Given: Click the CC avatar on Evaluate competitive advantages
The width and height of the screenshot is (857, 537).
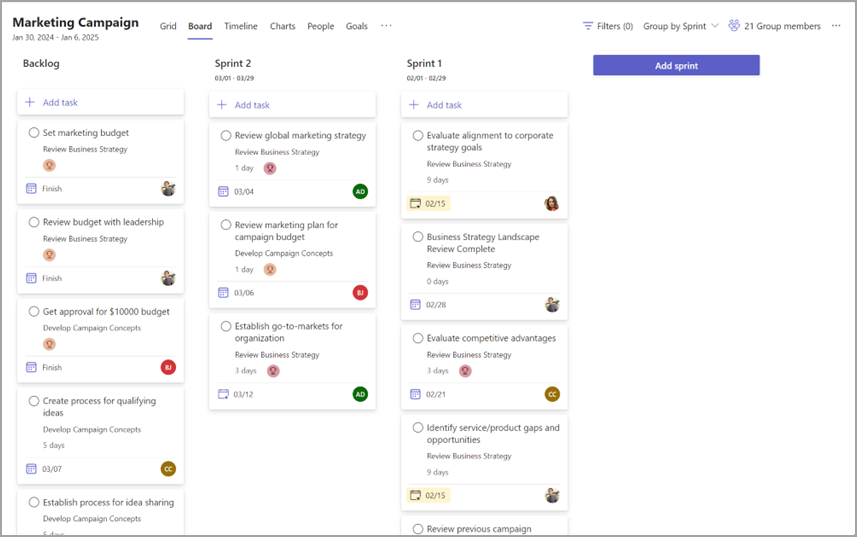Looking at the screenshot, I should [552, 394].
